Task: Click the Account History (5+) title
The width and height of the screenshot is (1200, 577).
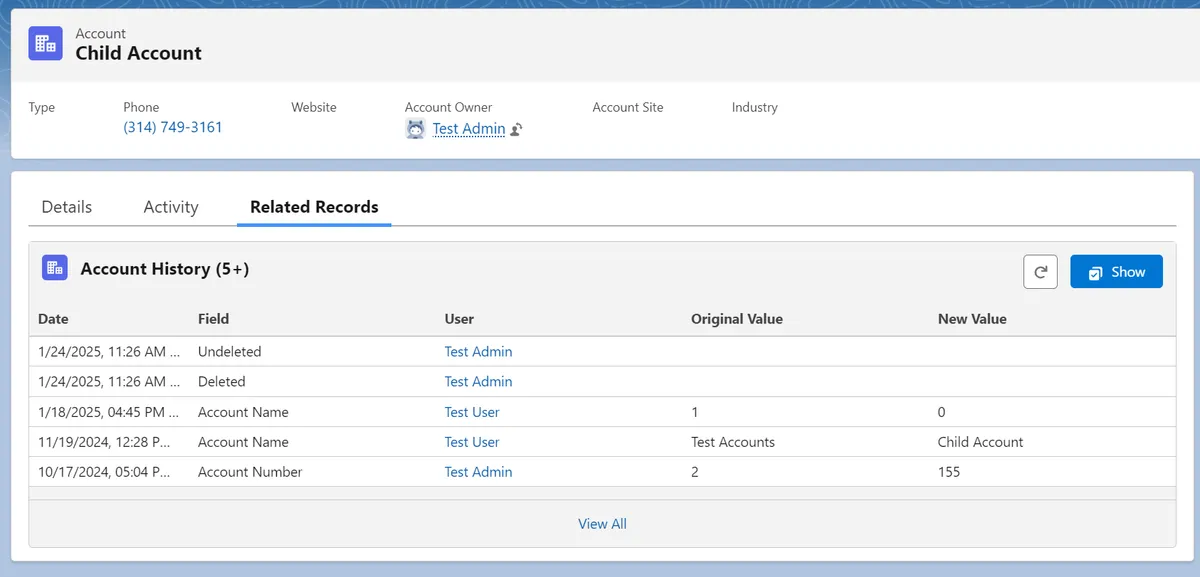Action: (x=165, y=269)
